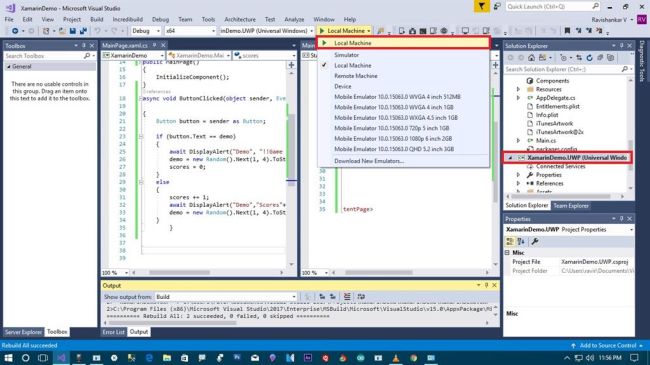Toggle word wrap icon in Output toolbar
The image size is (650, 365).
pos(361,297)
